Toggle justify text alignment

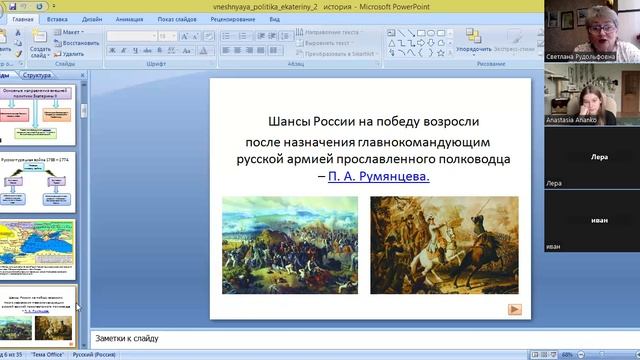[261, 50]
